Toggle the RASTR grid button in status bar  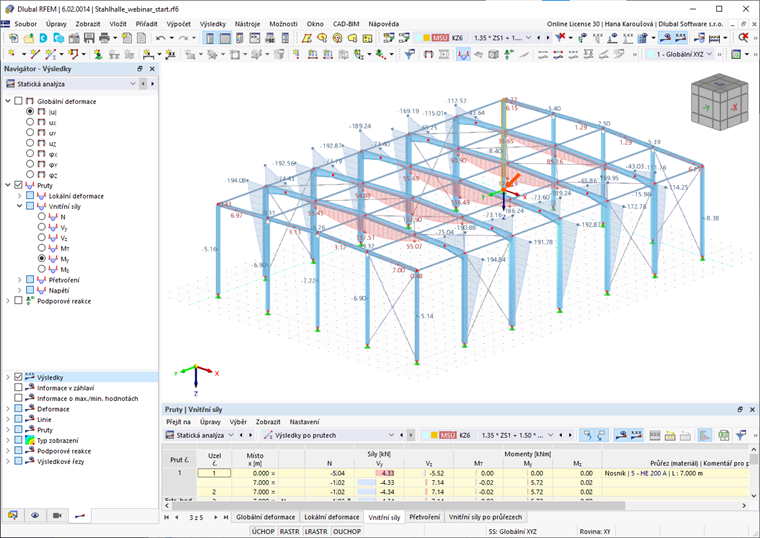click(289, 532)
